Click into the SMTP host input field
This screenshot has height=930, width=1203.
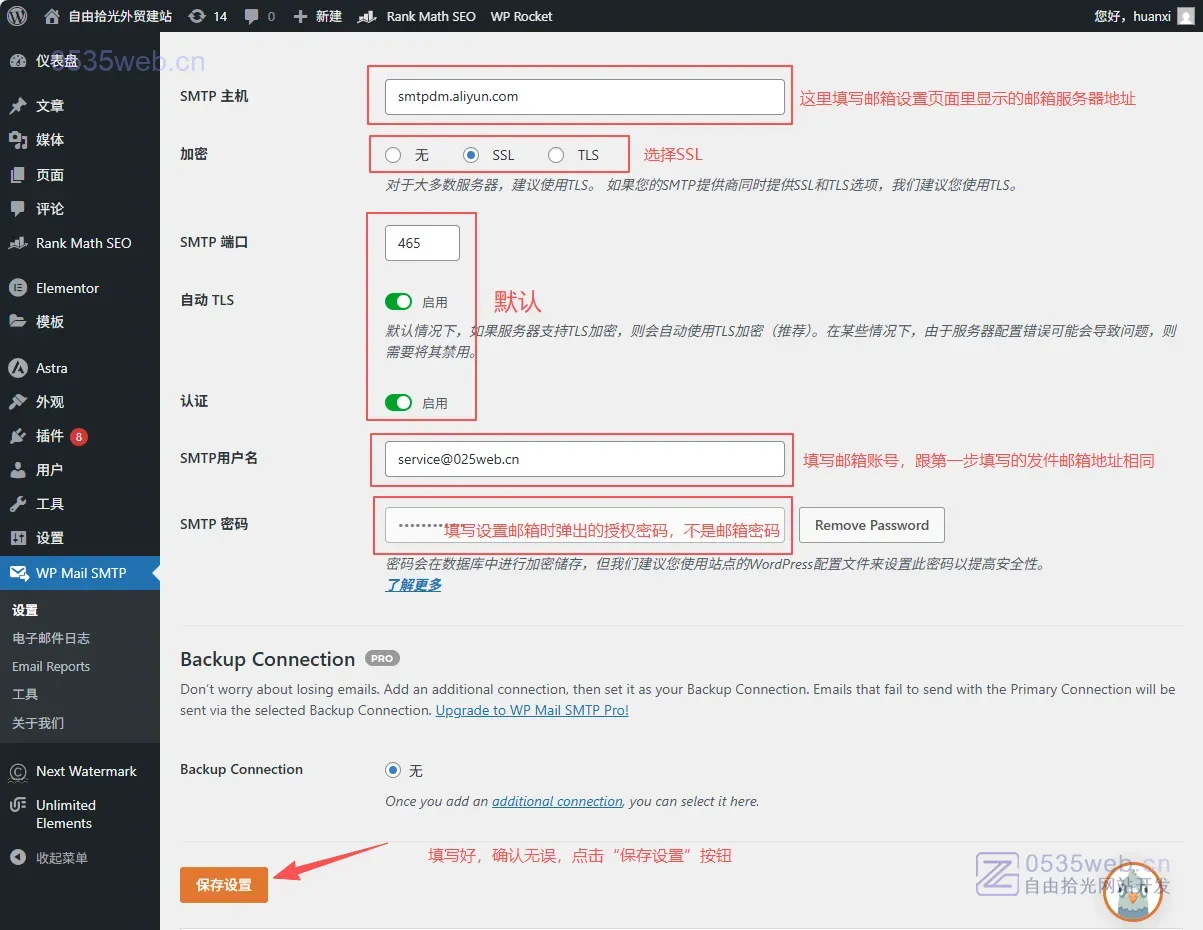(584, 97)
